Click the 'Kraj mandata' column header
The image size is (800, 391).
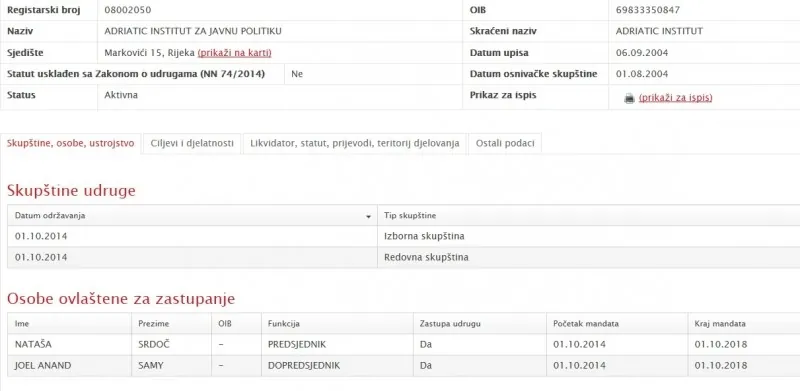(x=744, y=324)
